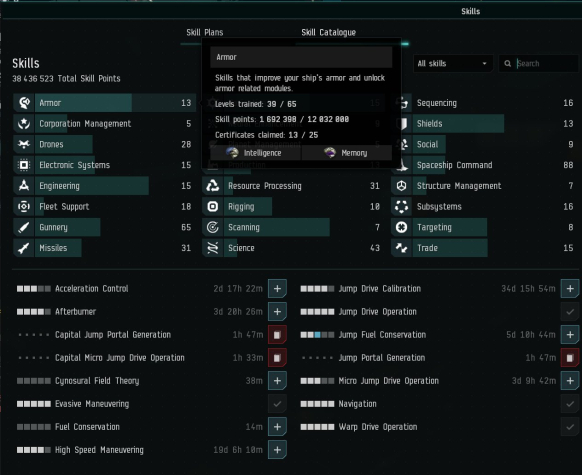Click red skillbook button for Capital Jump Portal Generation
582x475 pixels.
coord(277,335)
